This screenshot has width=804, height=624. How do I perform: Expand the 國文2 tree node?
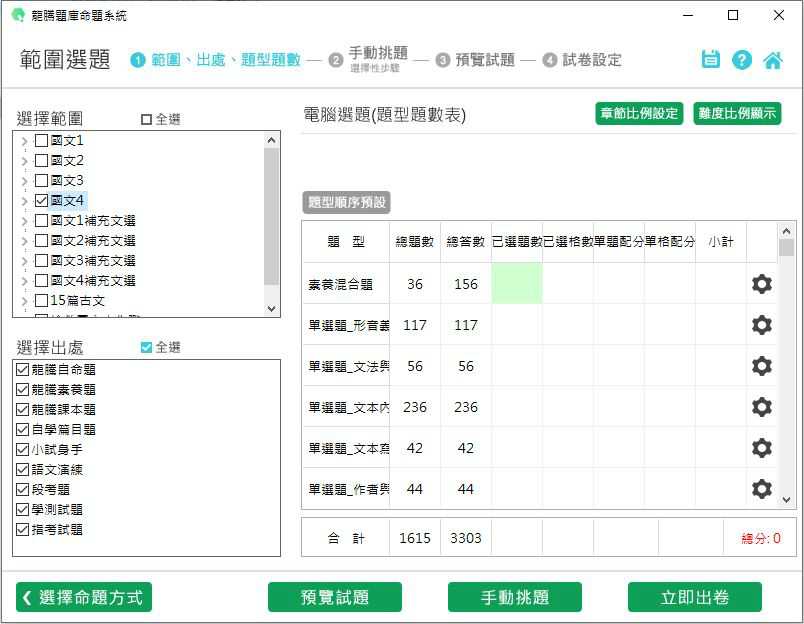[24, 161]
